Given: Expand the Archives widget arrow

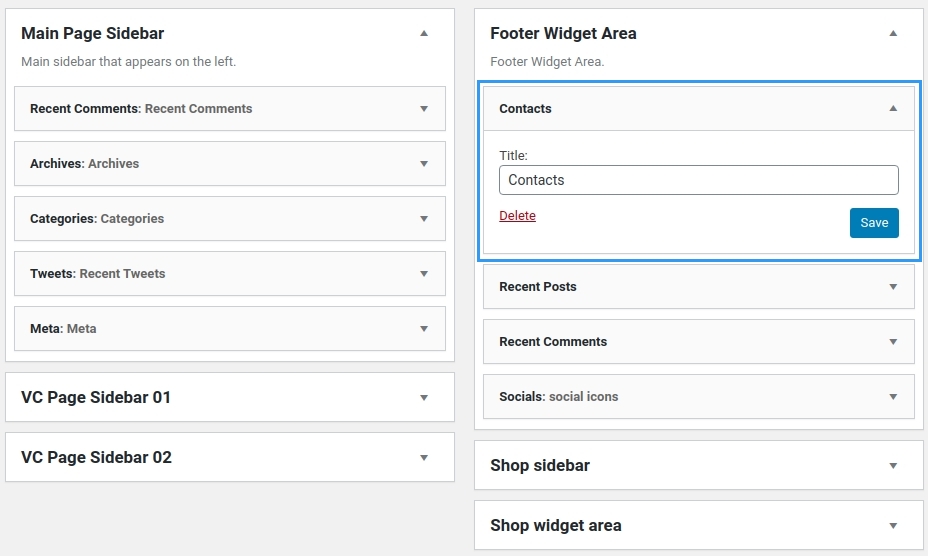Looking at the screenshot, I should 424,164.
